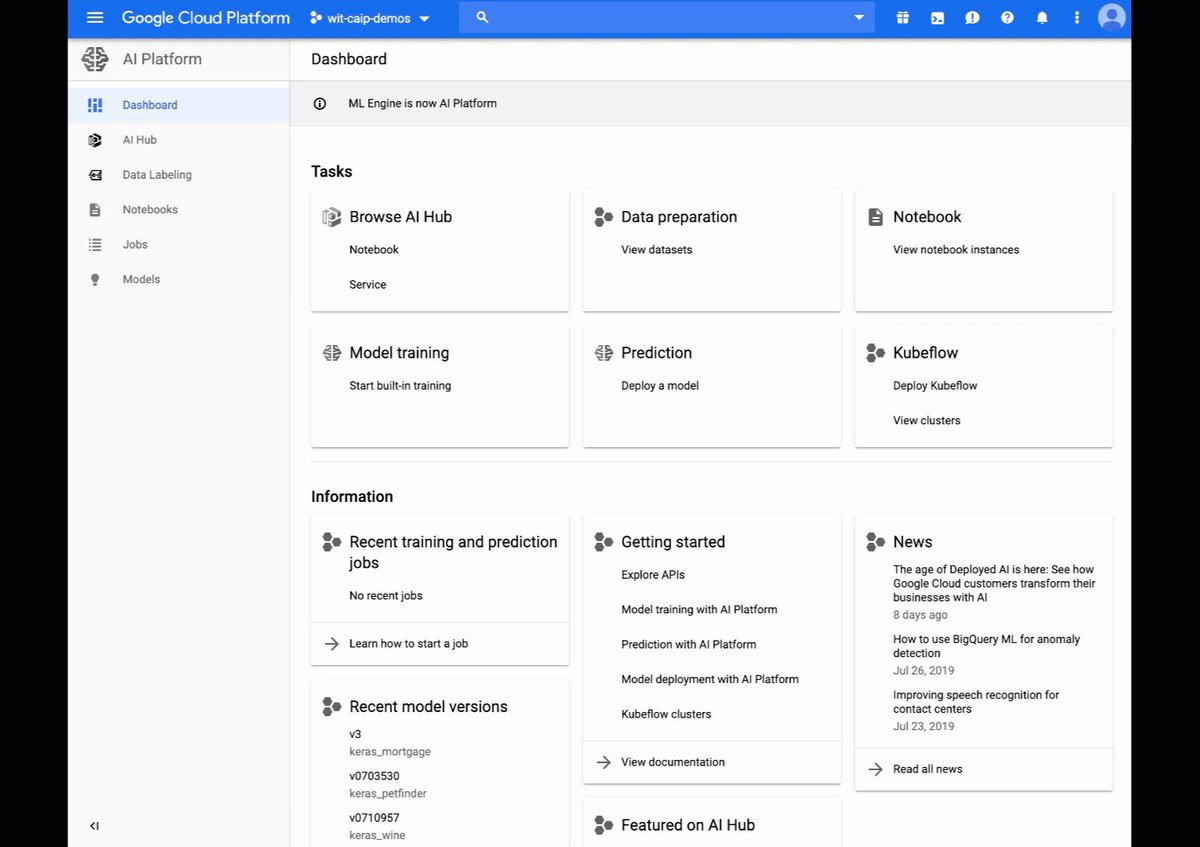The width and height of the screenshot is (1200, 847).
Task: Click Service link under Browse AI Hub
Action: coord(368,285)
